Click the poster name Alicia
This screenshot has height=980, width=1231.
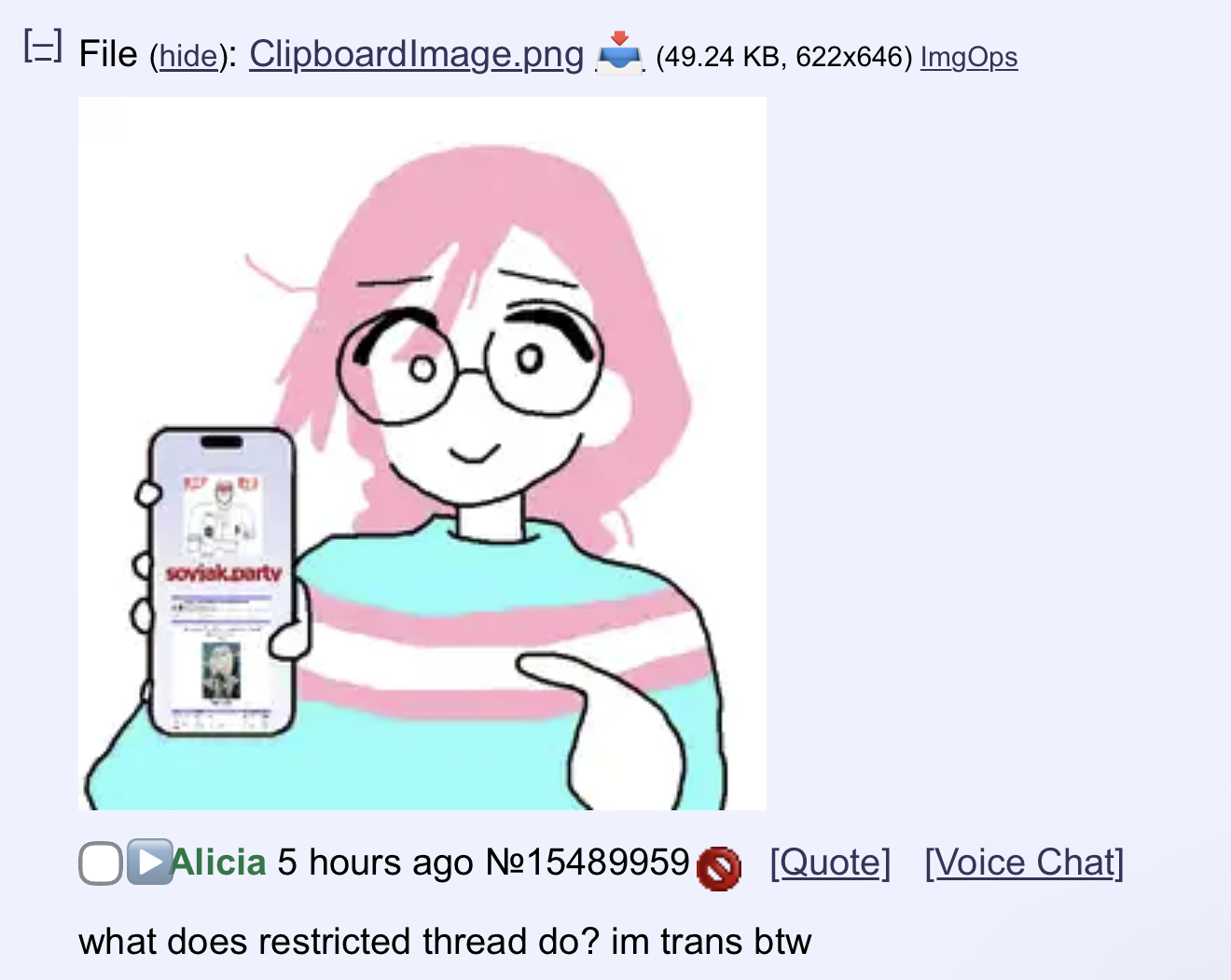[x=219, y=862]
